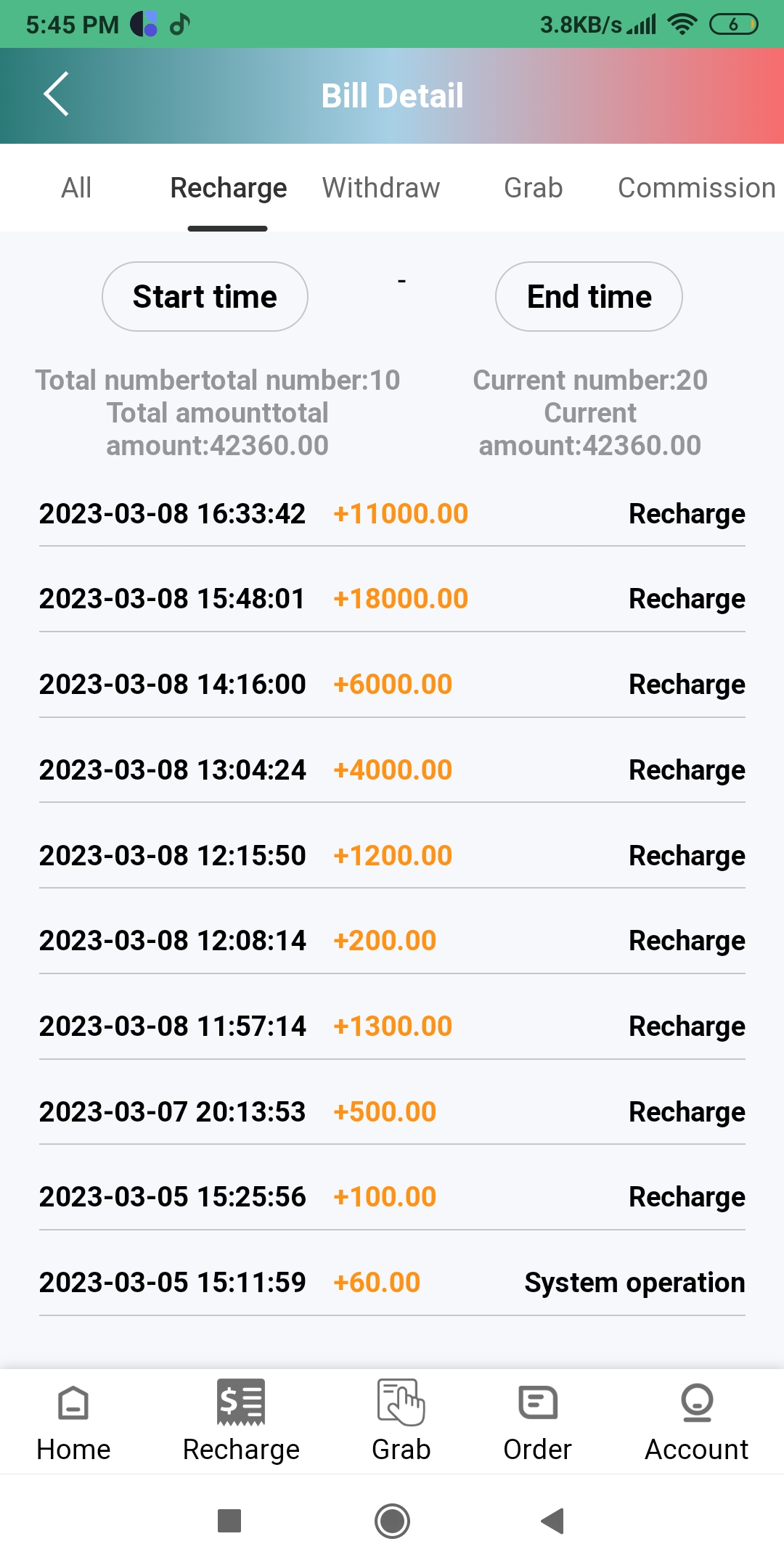Open the End time picker

pos(589,297)
